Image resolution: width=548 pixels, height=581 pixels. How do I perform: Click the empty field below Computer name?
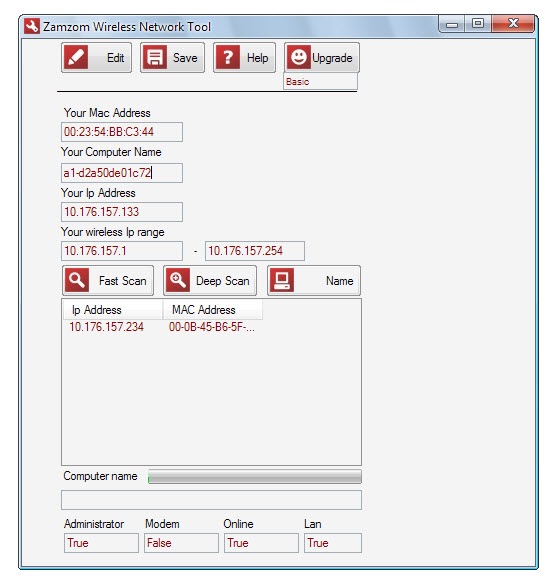point(211,500)
